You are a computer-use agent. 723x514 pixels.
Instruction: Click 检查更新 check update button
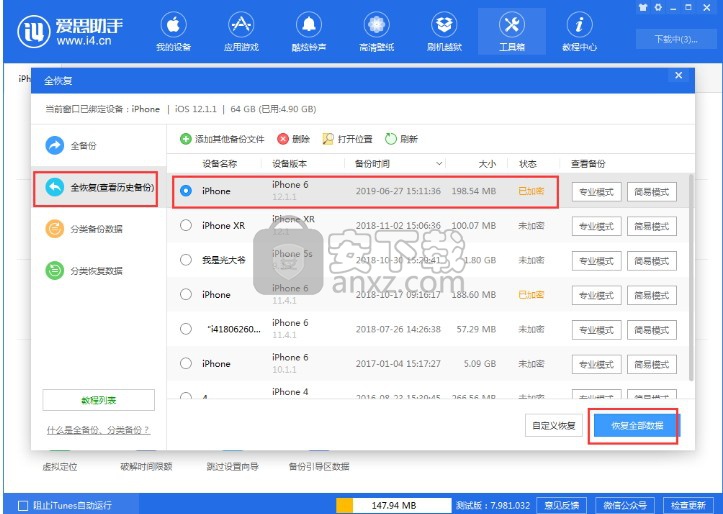click(x=688, y=505)
